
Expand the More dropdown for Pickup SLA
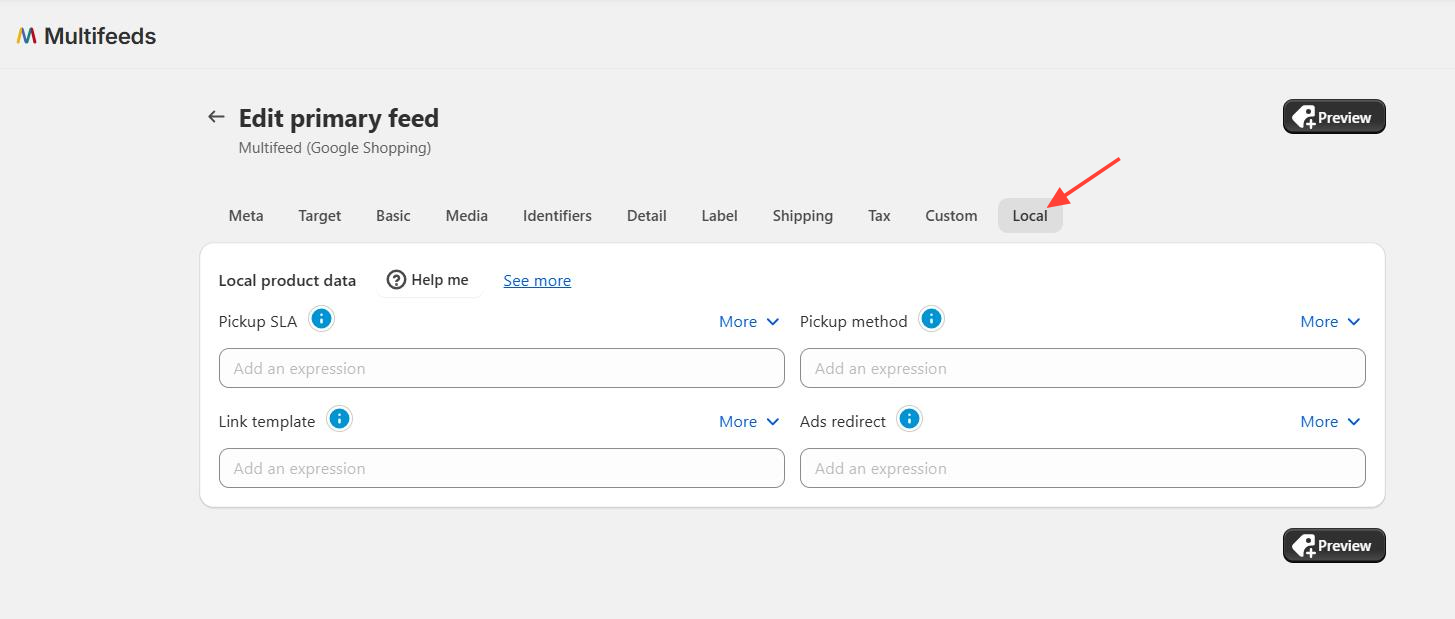pyautogui.click(x=749, y=322)
